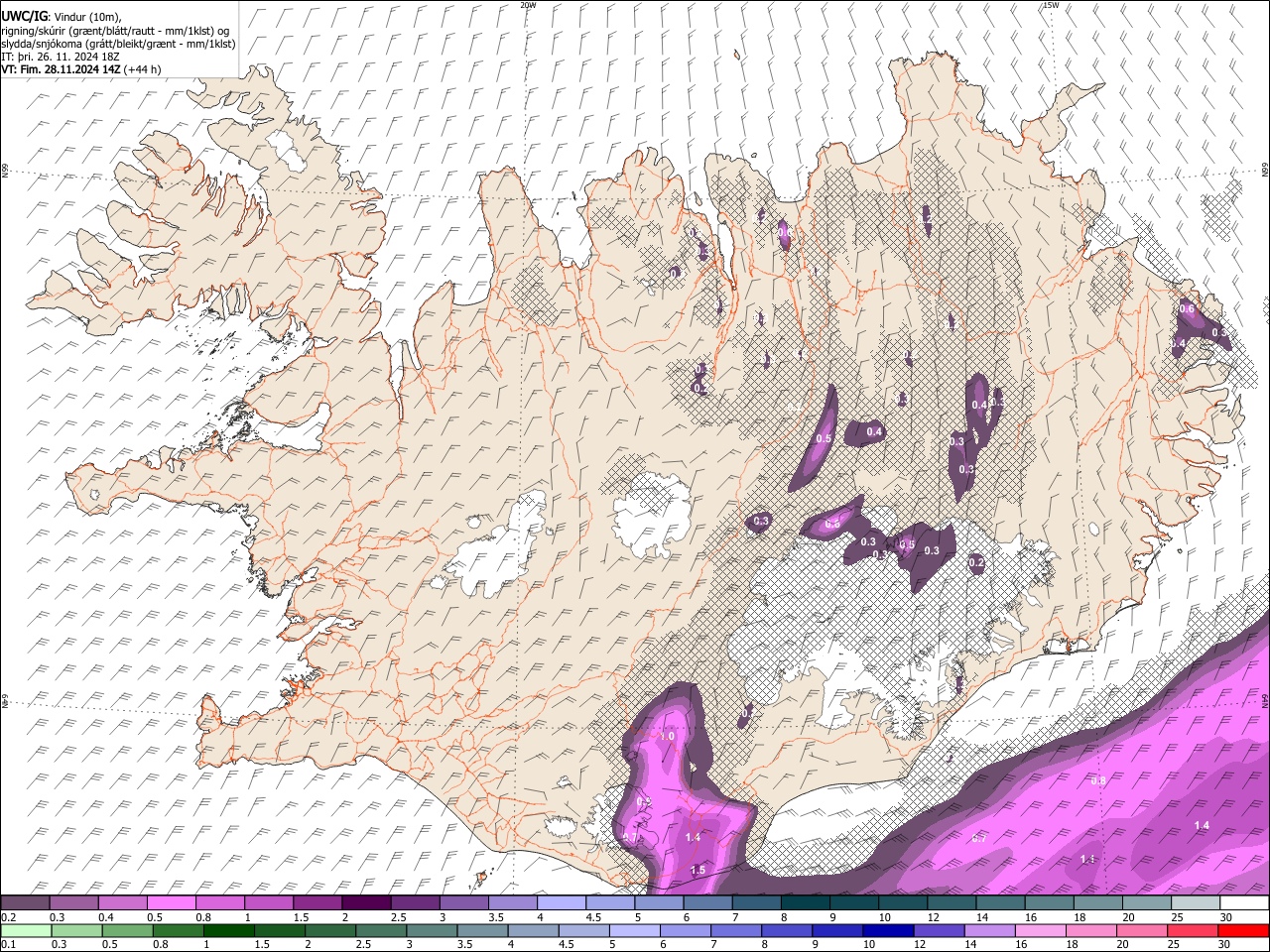This screenshot has height=952, width=1270.
Task: Click the '1.5' snowfall value near the south coast
Action: [x=698, y=870]
